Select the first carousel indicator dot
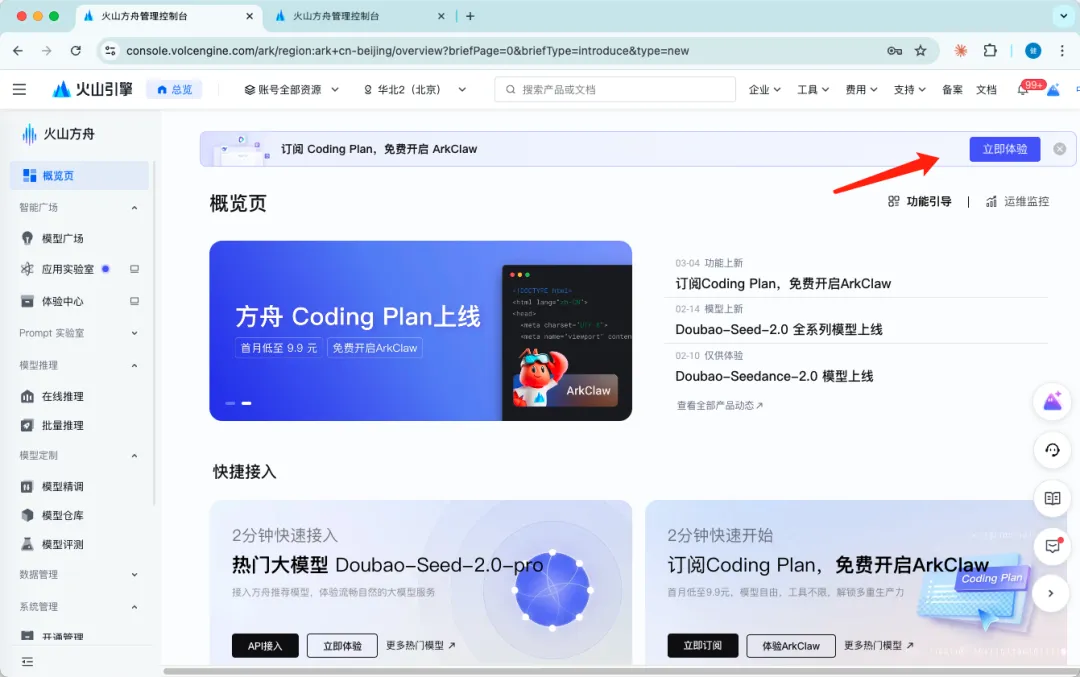Image resolution: width=1080 pixels, height=677 pixels. 230,403
